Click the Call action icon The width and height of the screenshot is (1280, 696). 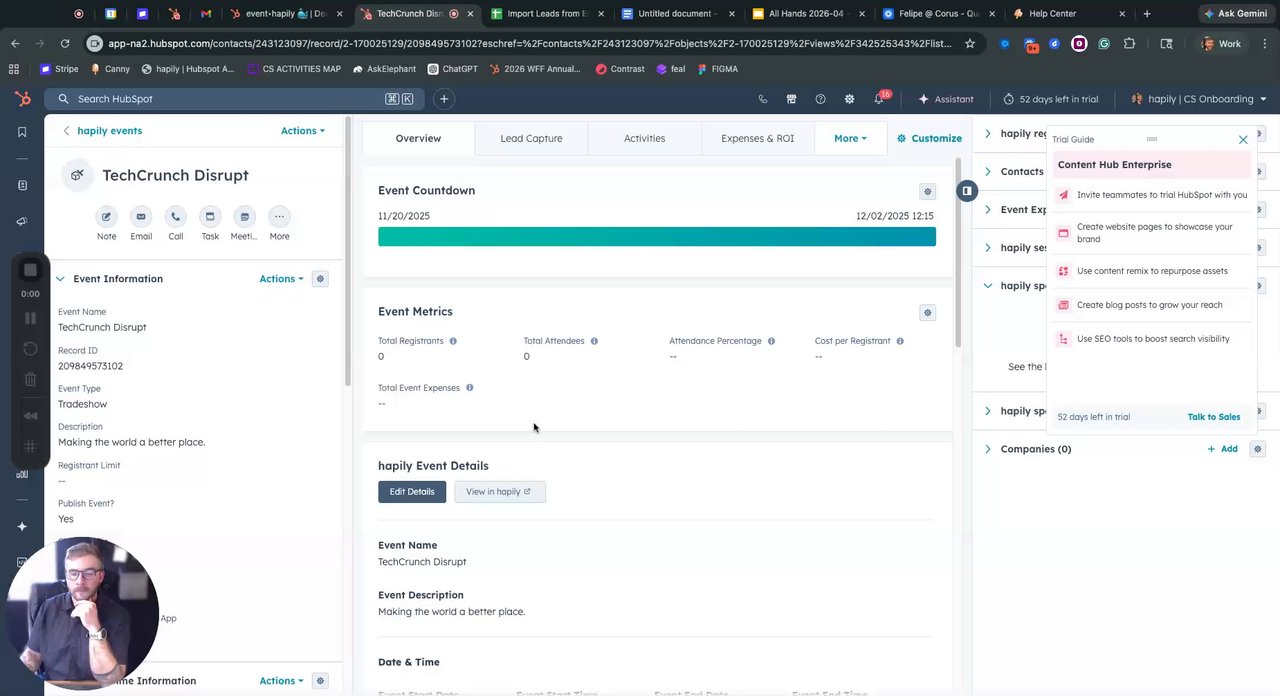(175, 217)
